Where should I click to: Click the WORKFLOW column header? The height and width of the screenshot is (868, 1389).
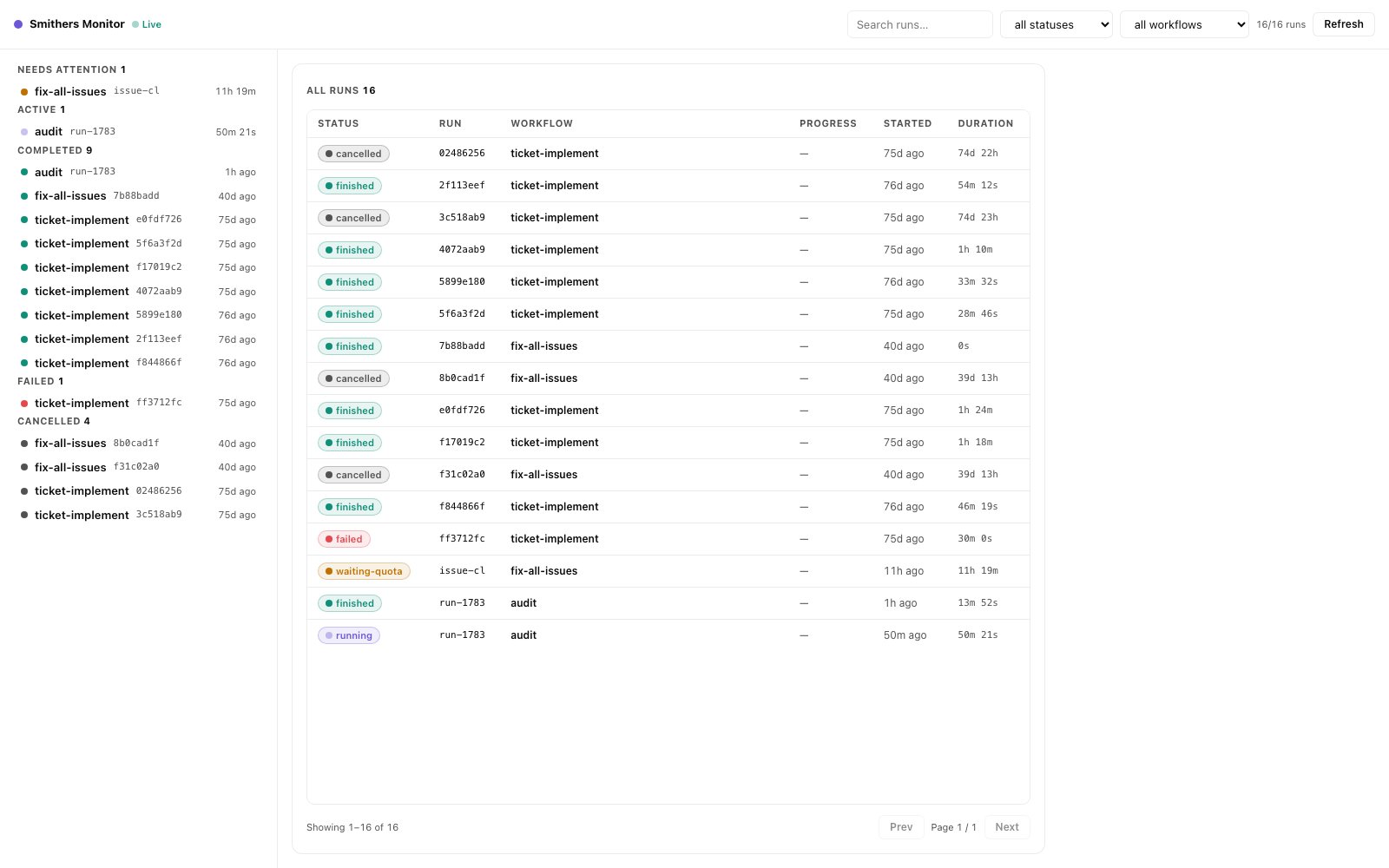(x=542, y=123)
